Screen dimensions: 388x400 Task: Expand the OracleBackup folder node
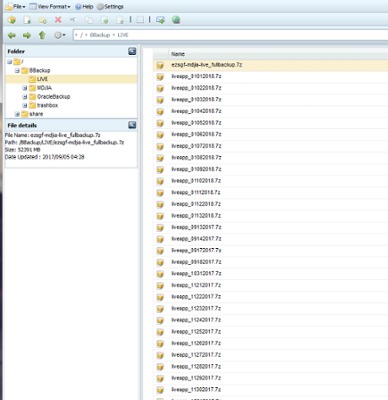(25, 97)
